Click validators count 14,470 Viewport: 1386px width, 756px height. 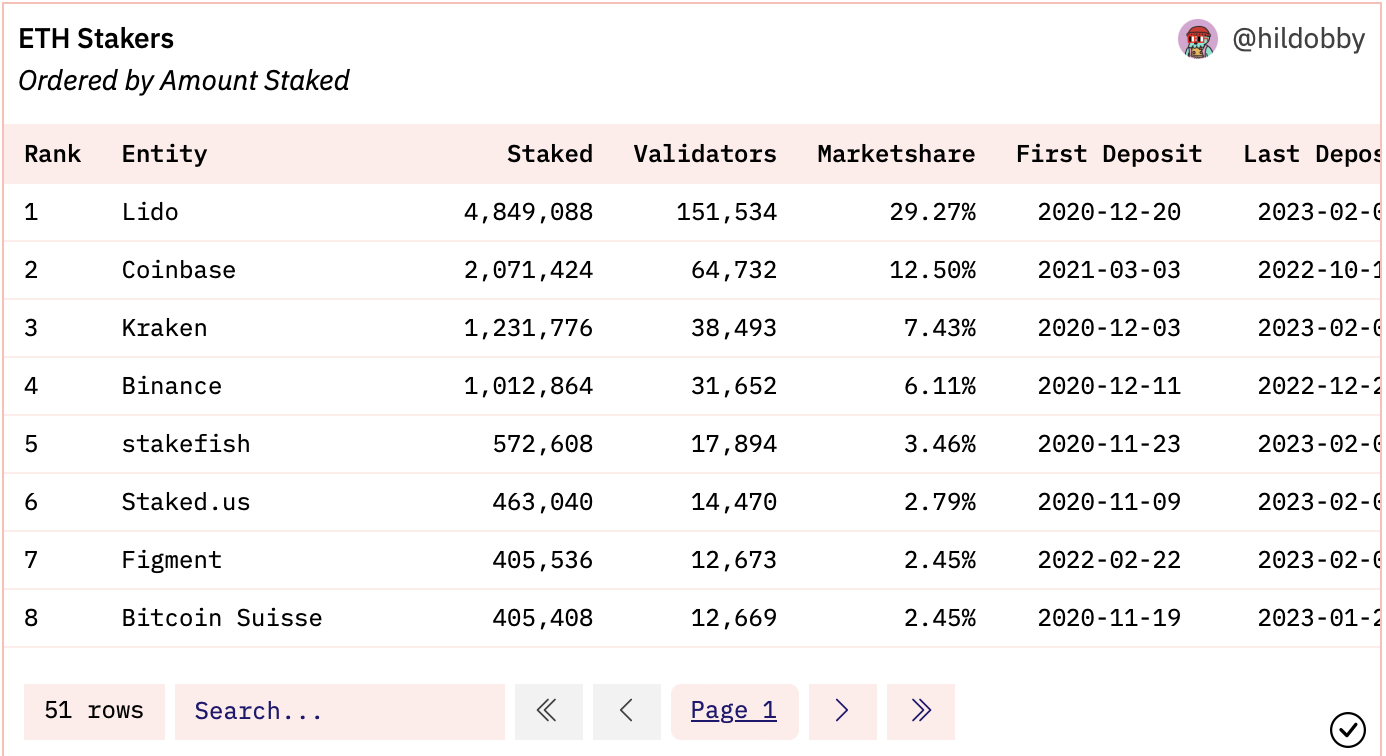coord(734,502)
